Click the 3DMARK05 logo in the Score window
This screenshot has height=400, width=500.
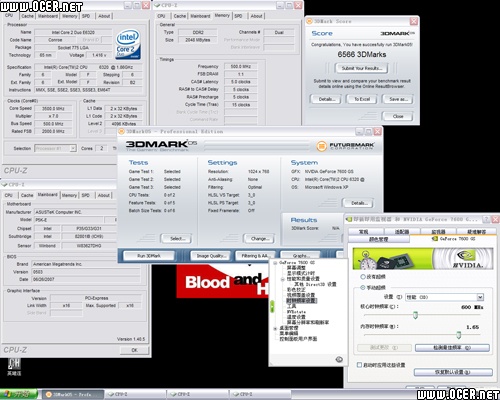[397, 33]
